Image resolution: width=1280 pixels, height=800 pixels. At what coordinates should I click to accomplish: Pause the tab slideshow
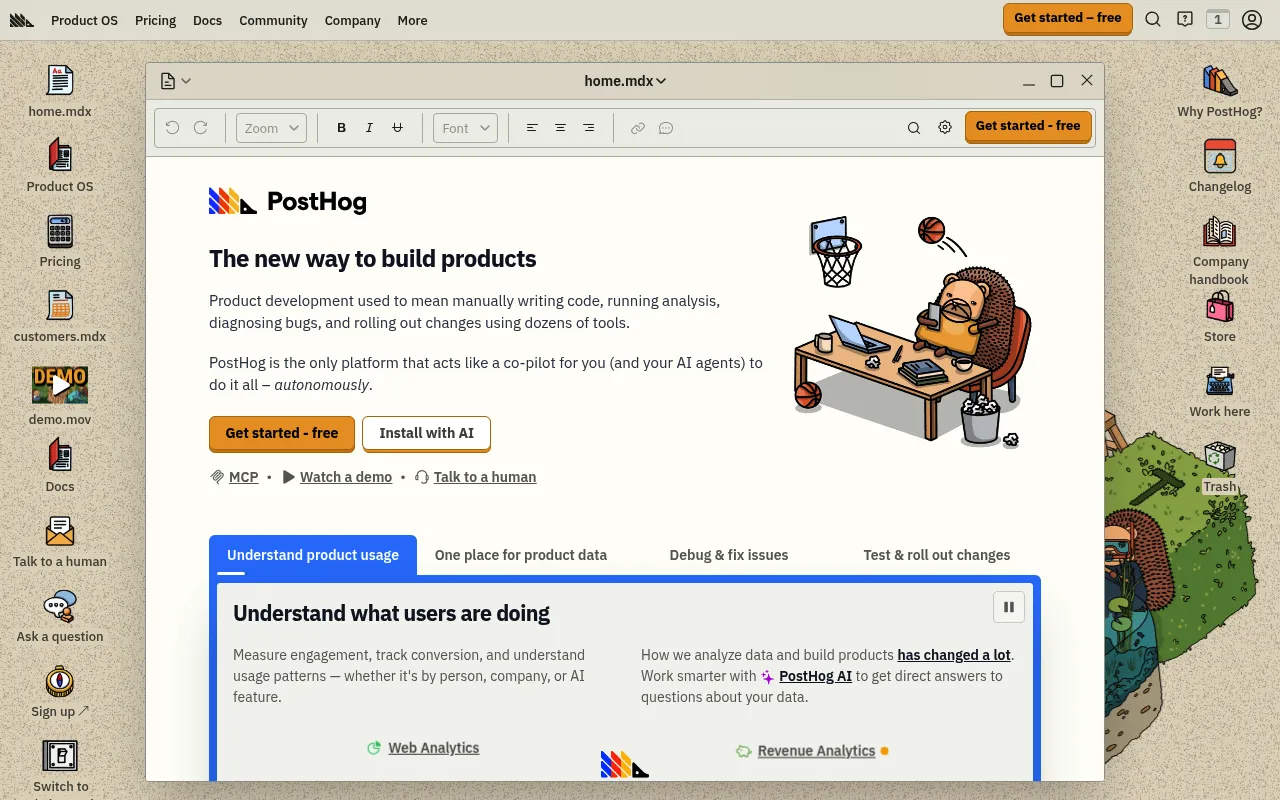pos(1009,607)
